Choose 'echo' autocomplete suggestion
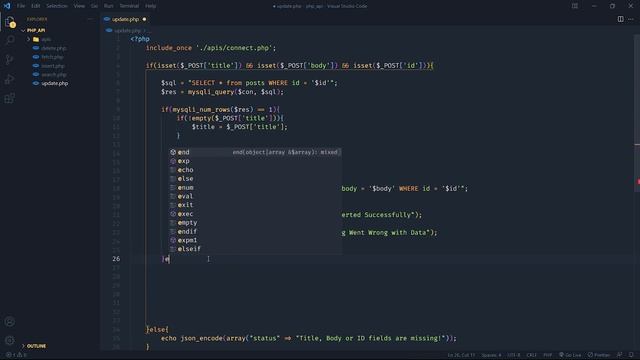 point(255,170)
